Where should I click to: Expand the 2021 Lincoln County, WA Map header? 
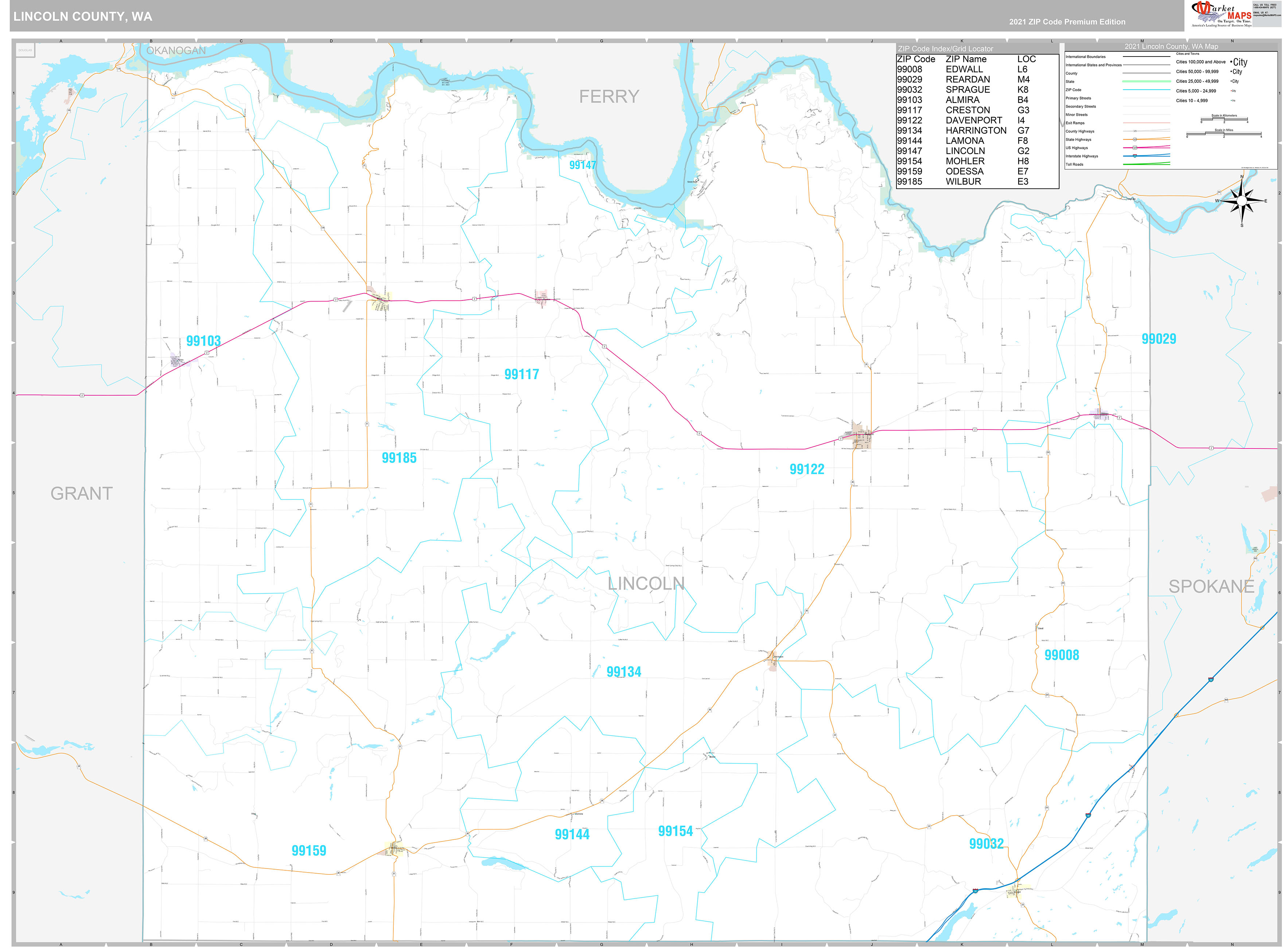pos(1172,46)
